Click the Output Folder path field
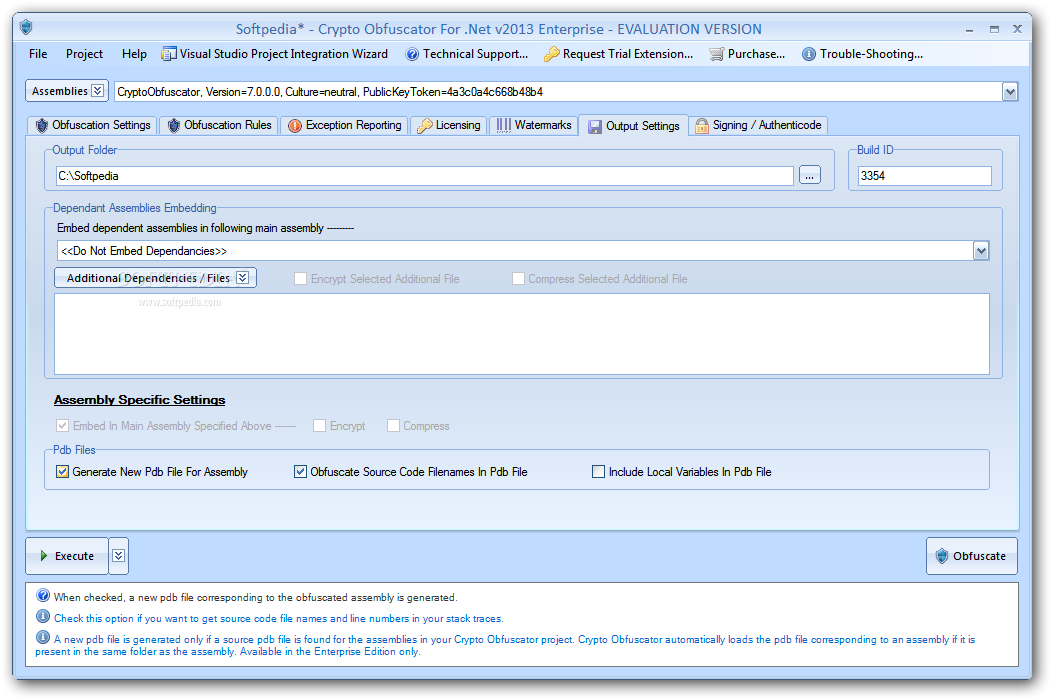Screen dimensions: 1052x700 pyautogui.click(x=425, y=176)
